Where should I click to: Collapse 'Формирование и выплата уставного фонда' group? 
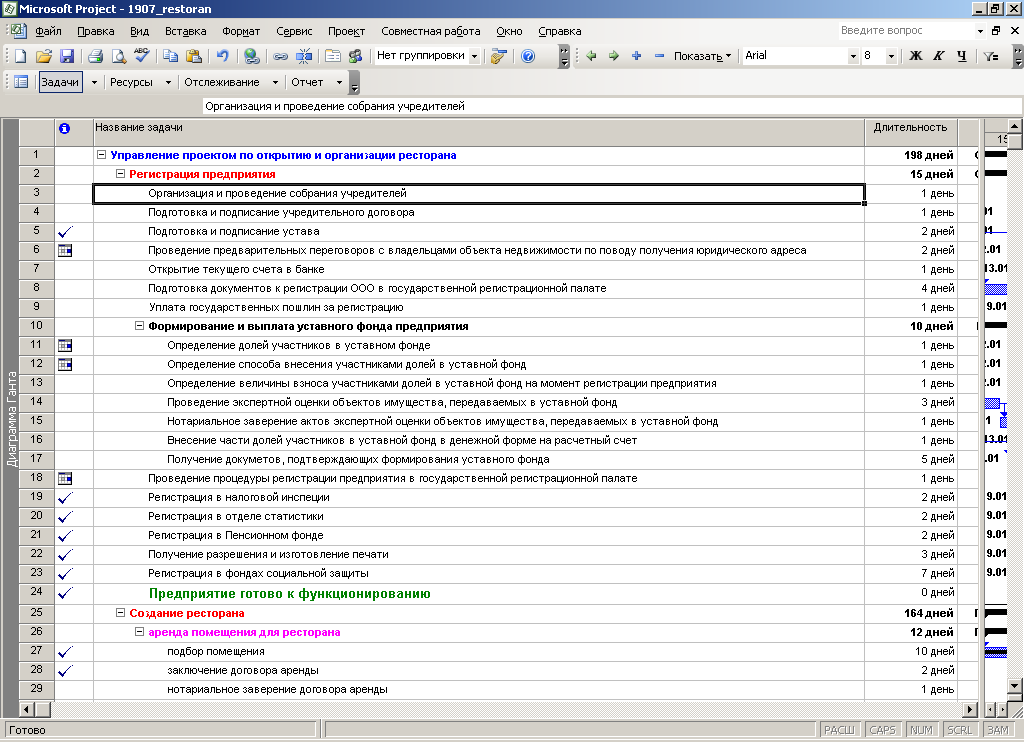tap(139, 326)
